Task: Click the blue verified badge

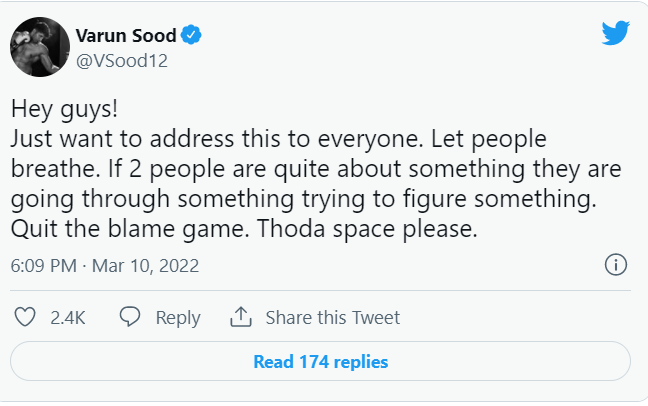Action: coord(192,36)
